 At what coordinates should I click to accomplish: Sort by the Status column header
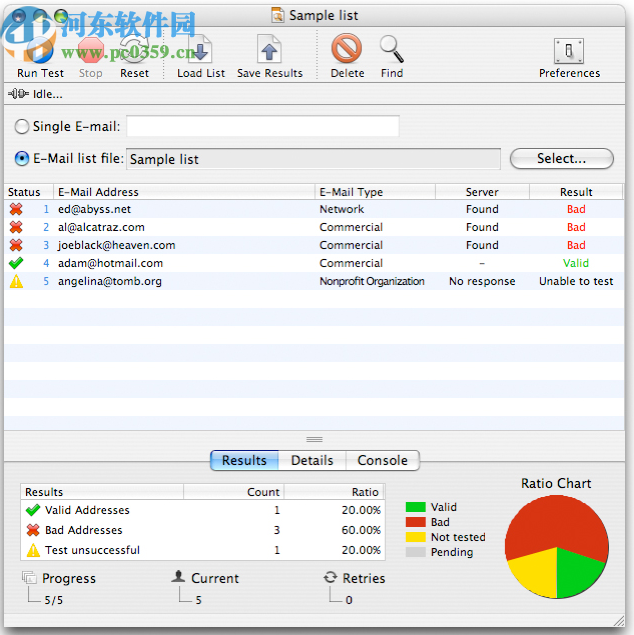tap(28, 192)
